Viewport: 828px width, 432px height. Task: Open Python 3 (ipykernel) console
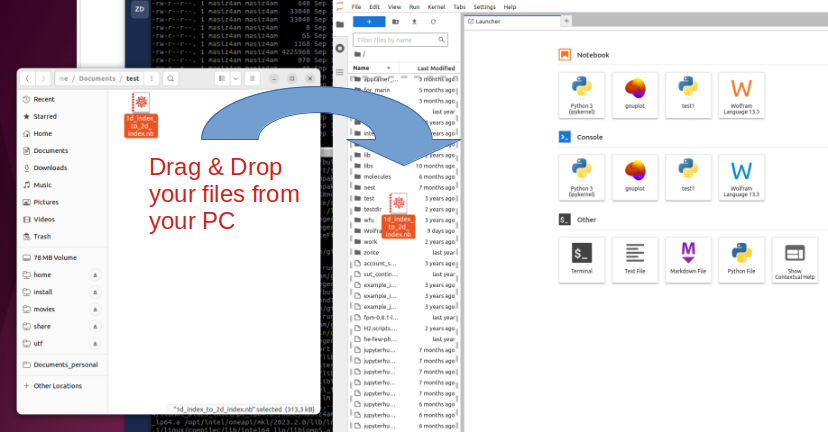[x=581, y=178]
